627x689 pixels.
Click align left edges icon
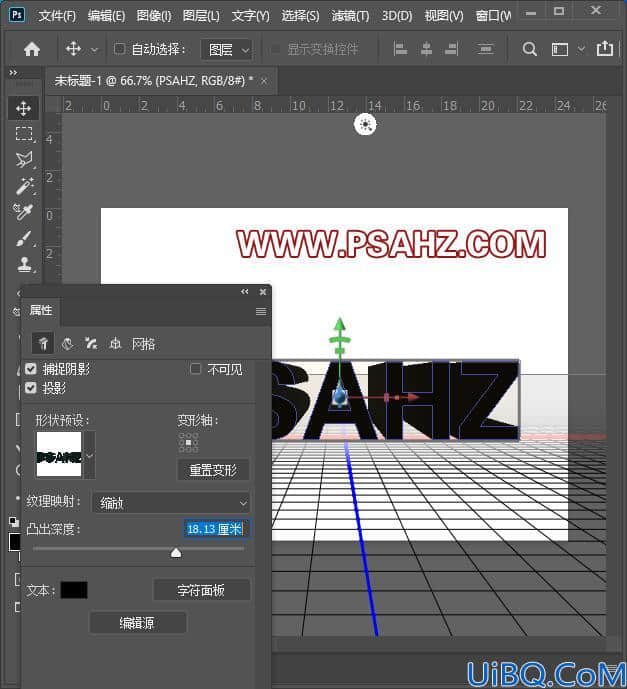[x=400, y=49]
